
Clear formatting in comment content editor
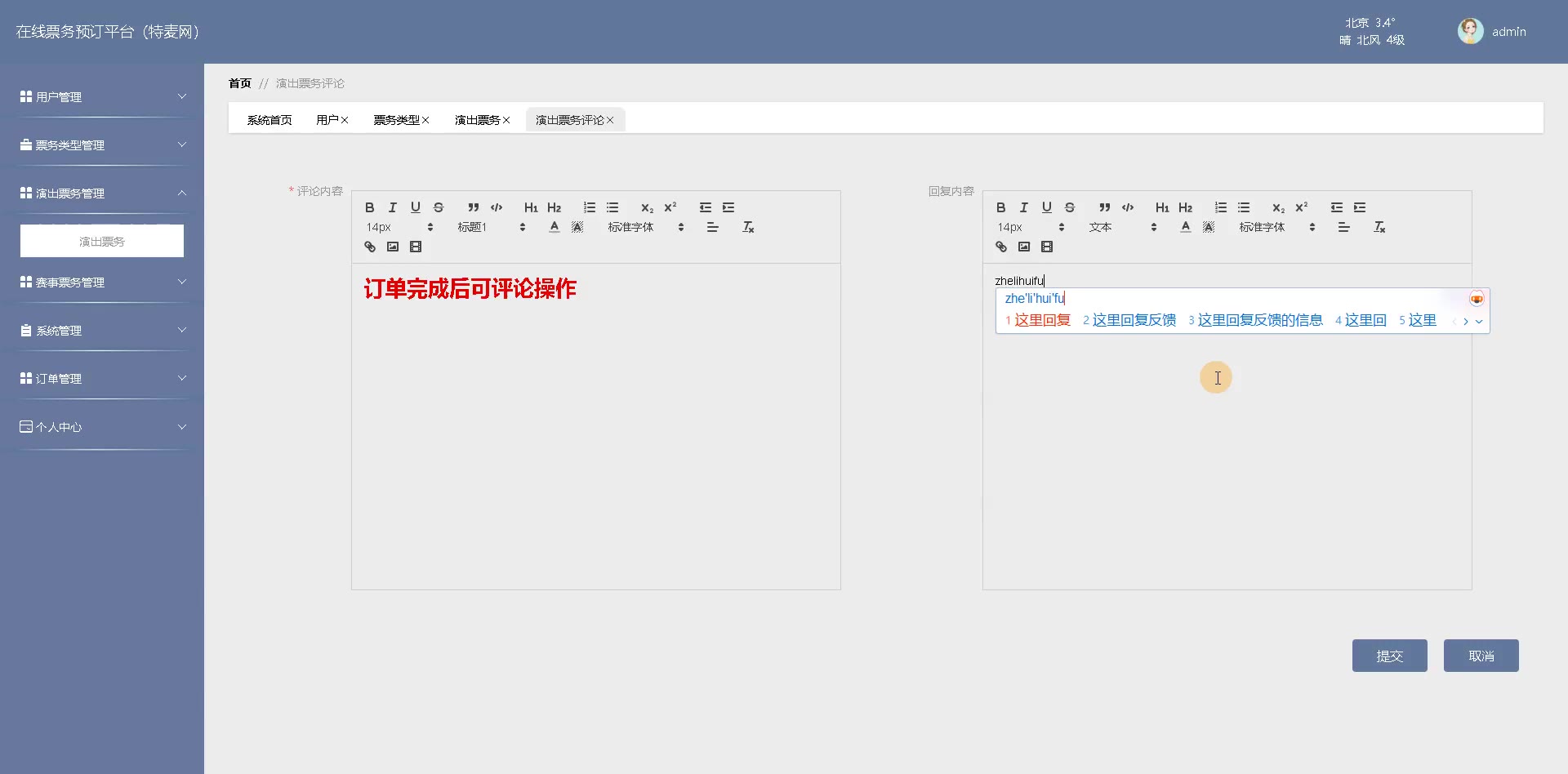point(748,227)
